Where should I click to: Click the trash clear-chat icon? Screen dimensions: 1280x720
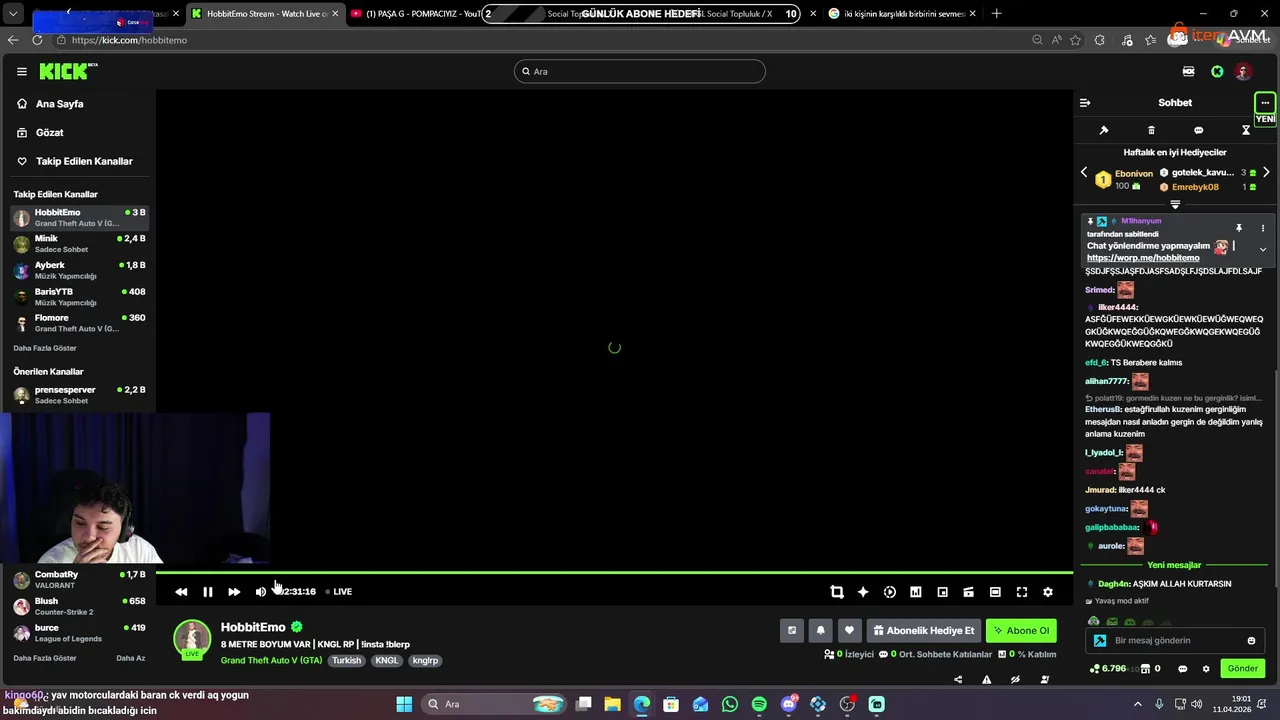(1151, 130)
